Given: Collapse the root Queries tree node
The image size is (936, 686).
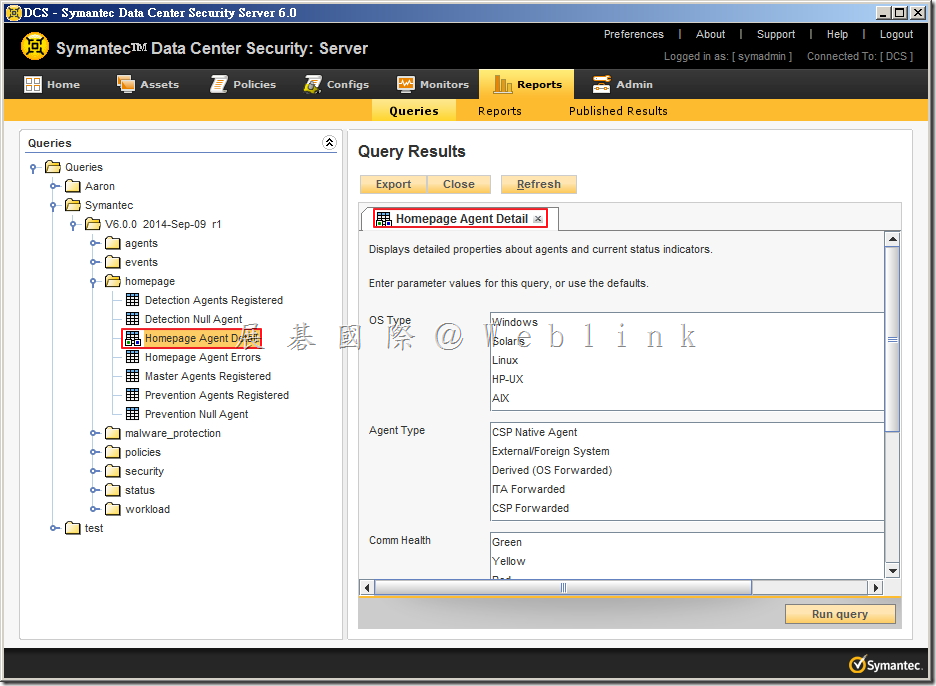Looking at the screenshot, I should tap(33, 168).
